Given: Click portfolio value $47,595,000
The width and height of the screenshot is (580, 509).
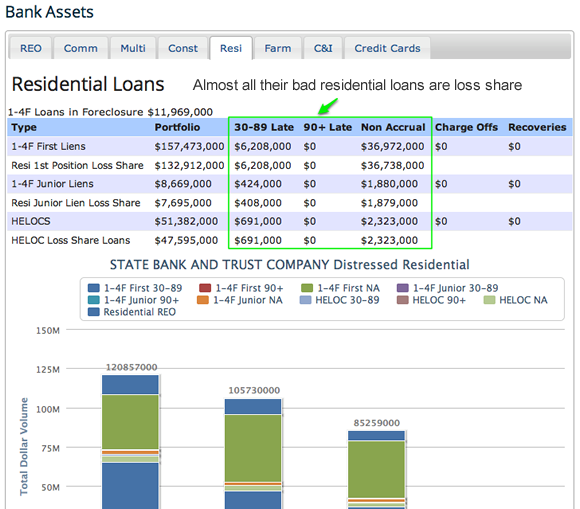Looking at the screenshot, I should (186, 240).
